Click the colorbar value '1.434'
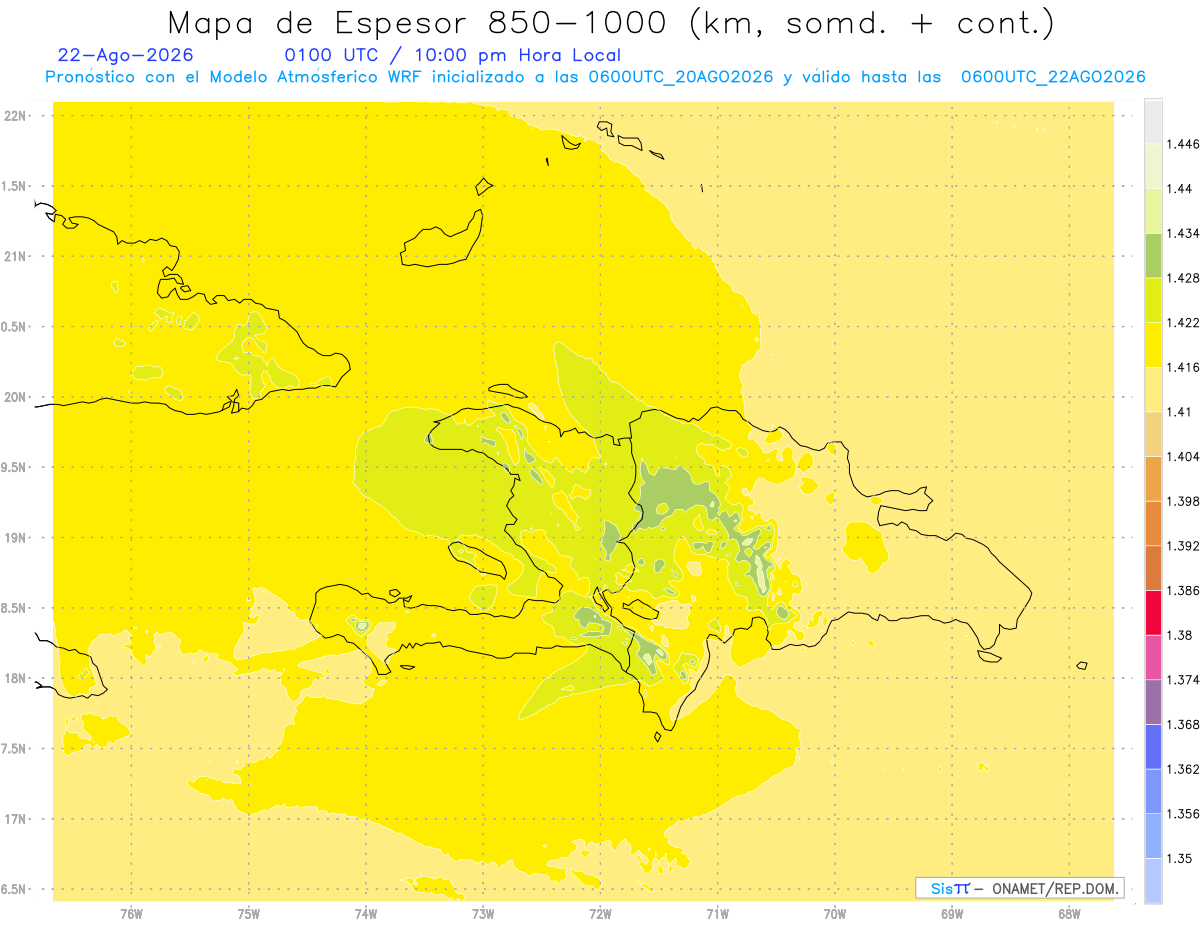 1183,233
